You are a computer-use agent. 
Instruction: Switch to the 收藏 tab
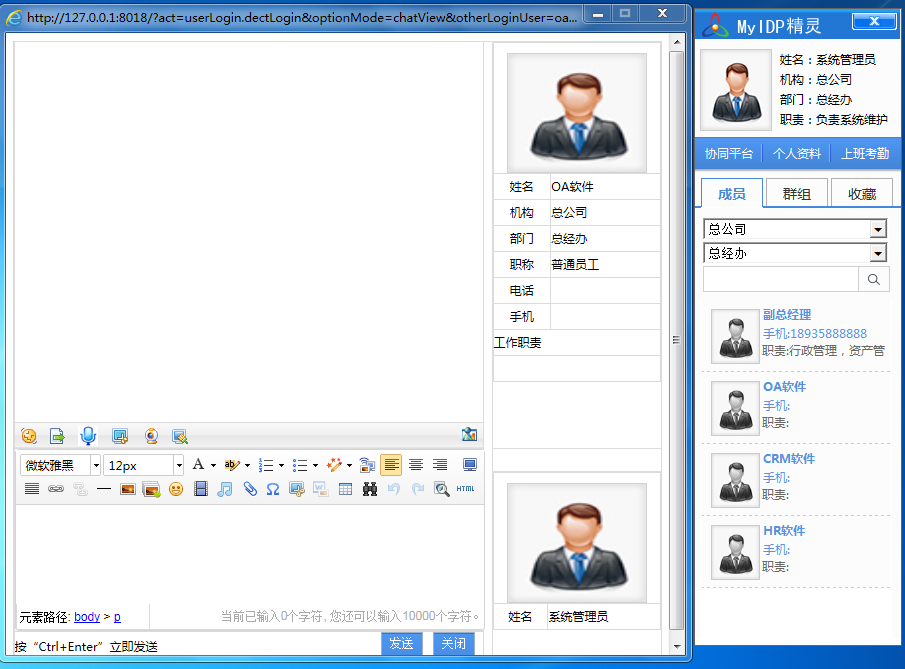coord(861,194)
